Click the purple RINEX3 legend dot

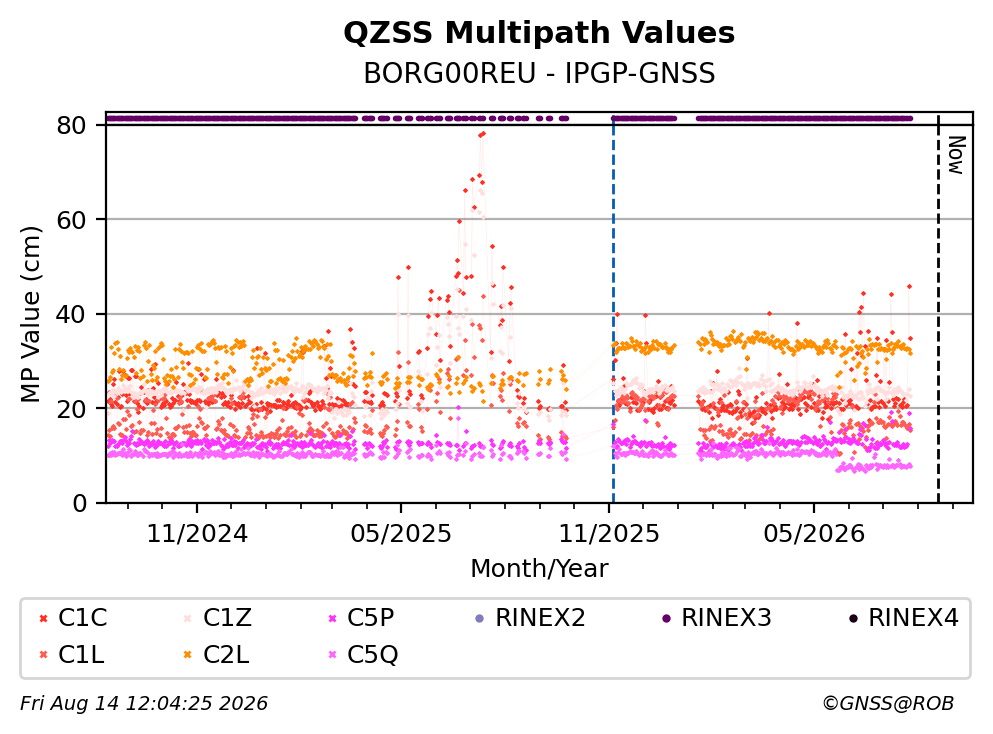click(x=666, y=618)
